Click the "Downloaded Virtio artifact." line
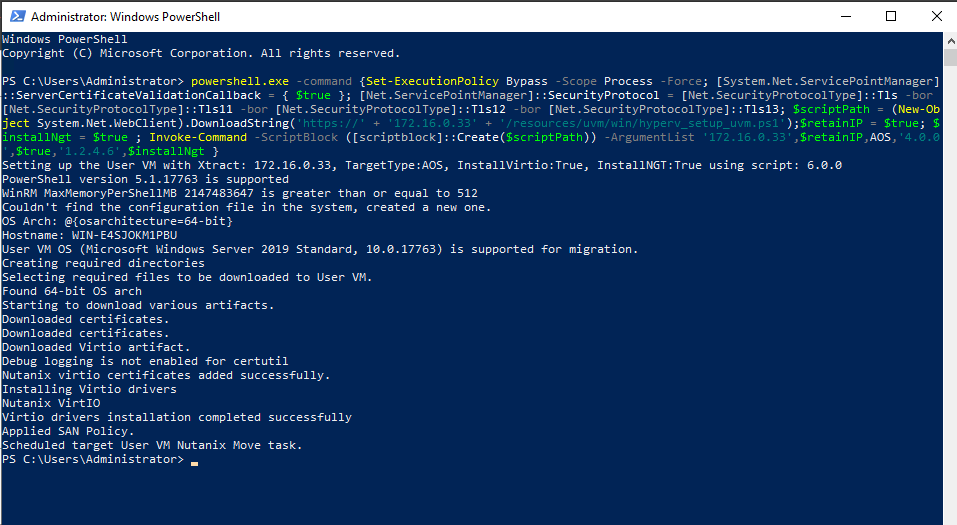Viewport: 957px width, 525px height. click(92, 347)
